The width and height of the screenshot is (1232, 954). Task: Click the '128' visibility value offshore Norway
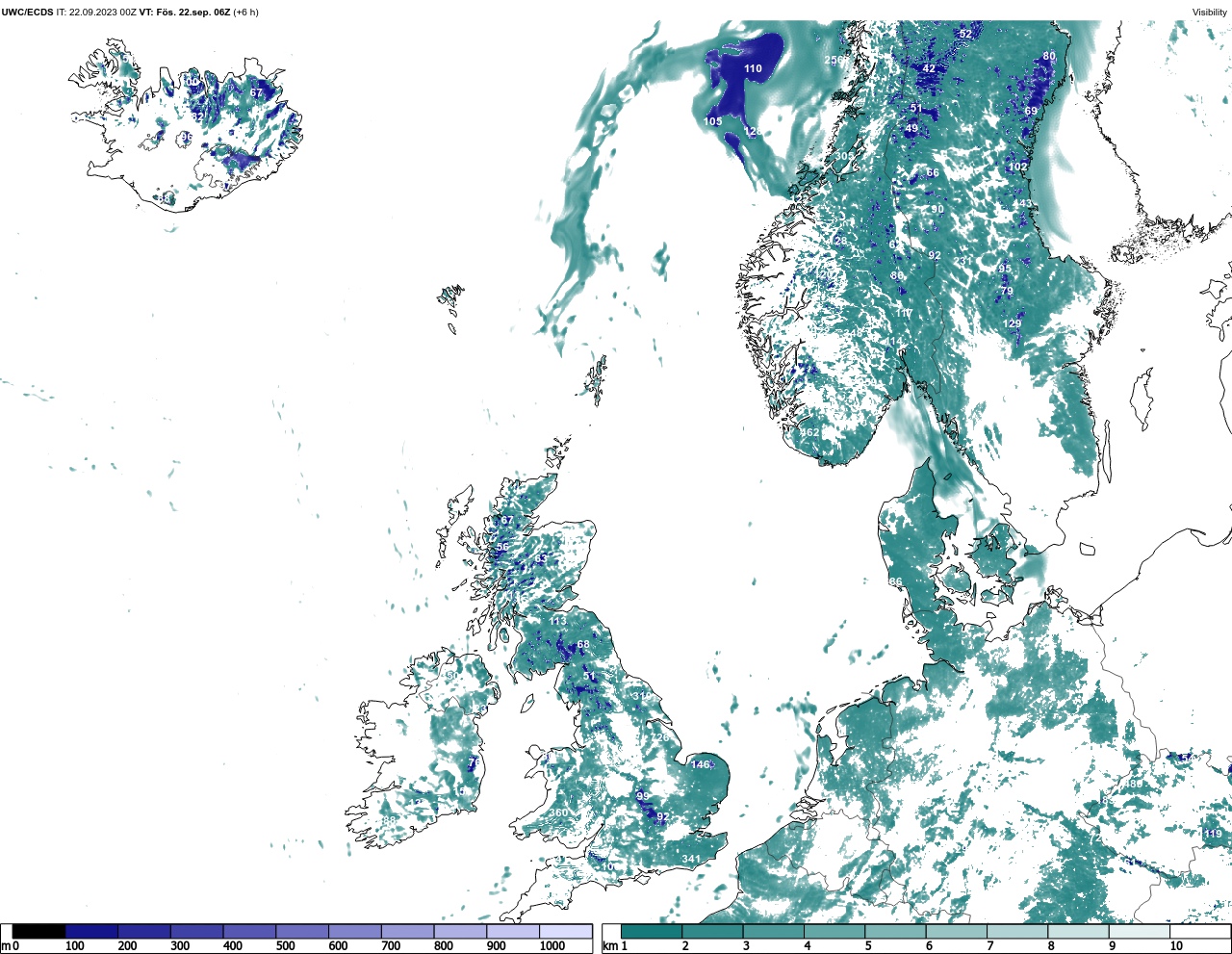[x=753, y=132]
